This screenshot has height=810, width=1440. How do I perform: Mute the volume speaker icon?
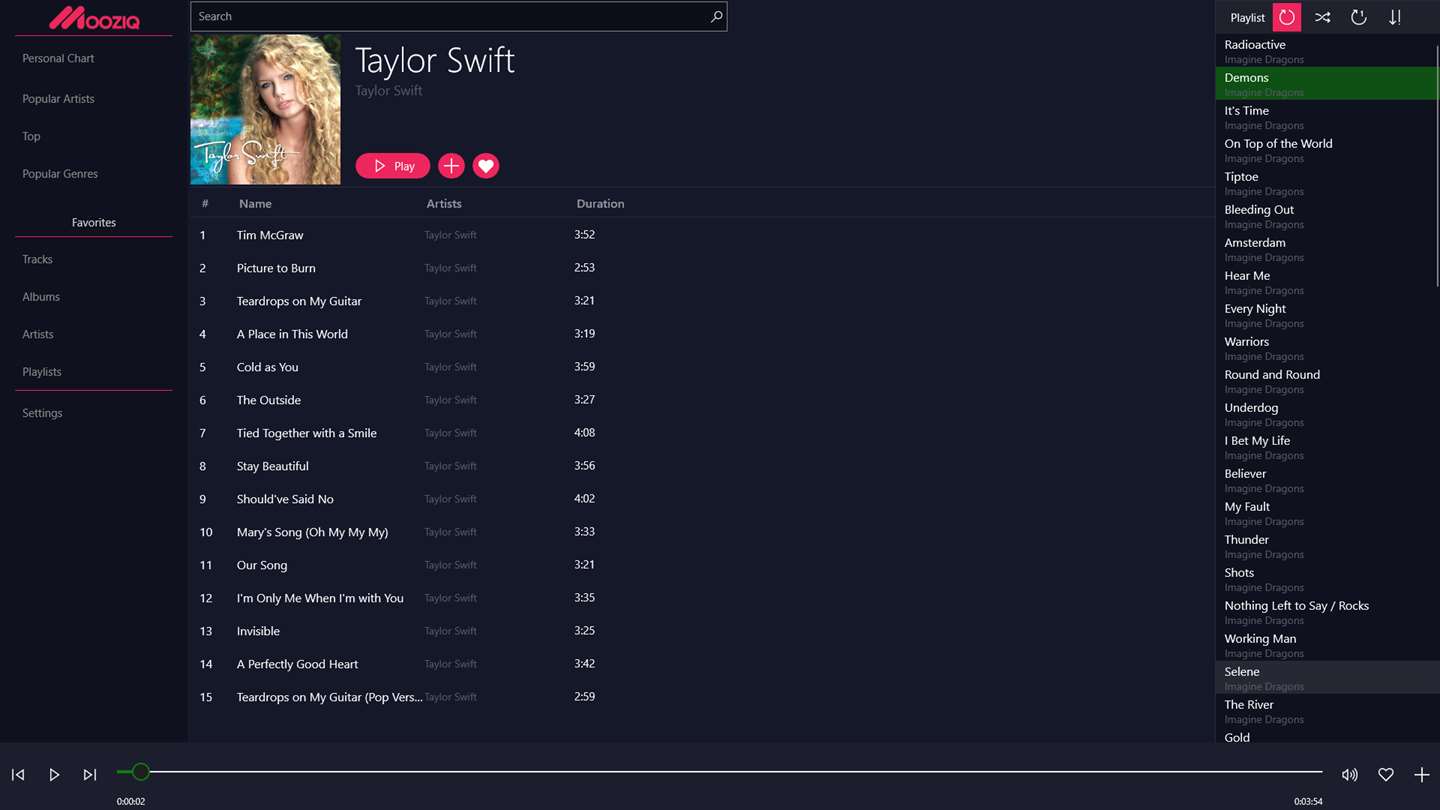[x=1350, y=774]
